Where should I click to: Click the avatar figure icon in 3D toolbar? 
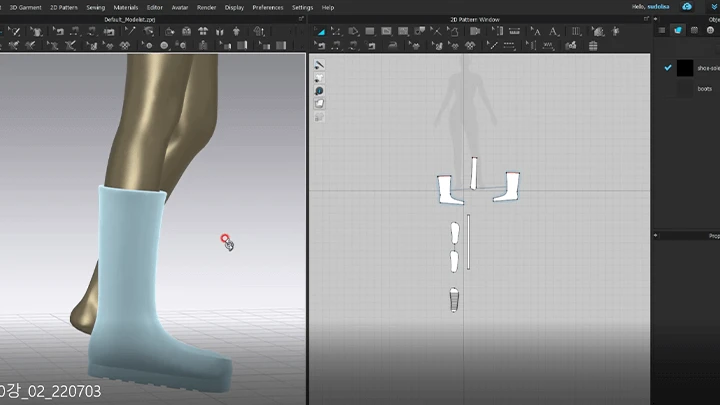tap(236, 31)
